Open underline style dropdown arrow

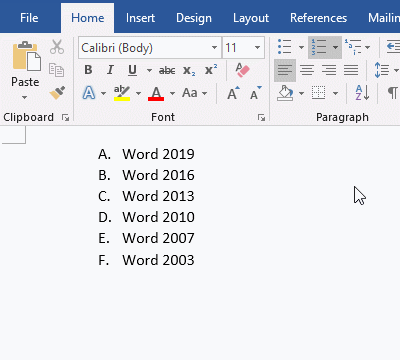pos(149,70)
